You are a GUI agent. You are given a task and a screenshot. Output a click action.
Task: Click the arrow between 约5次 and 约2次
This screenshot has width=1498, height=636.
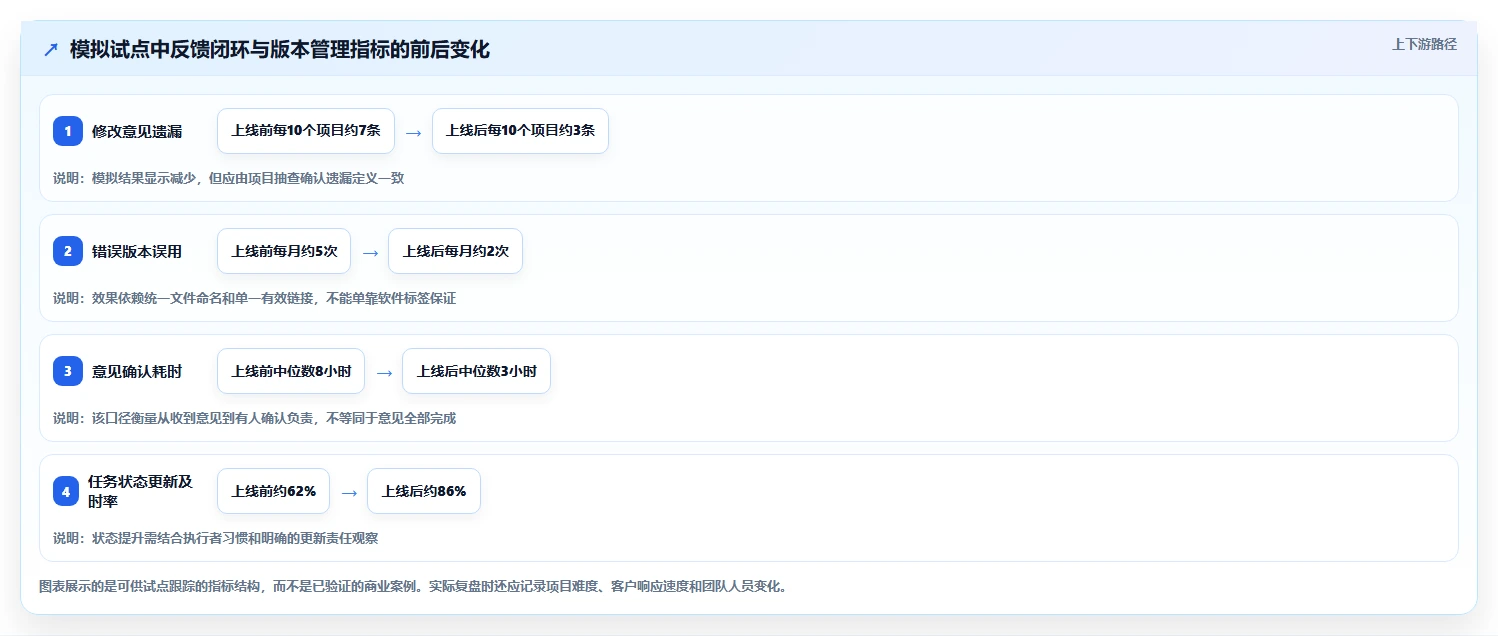(370, 252)
